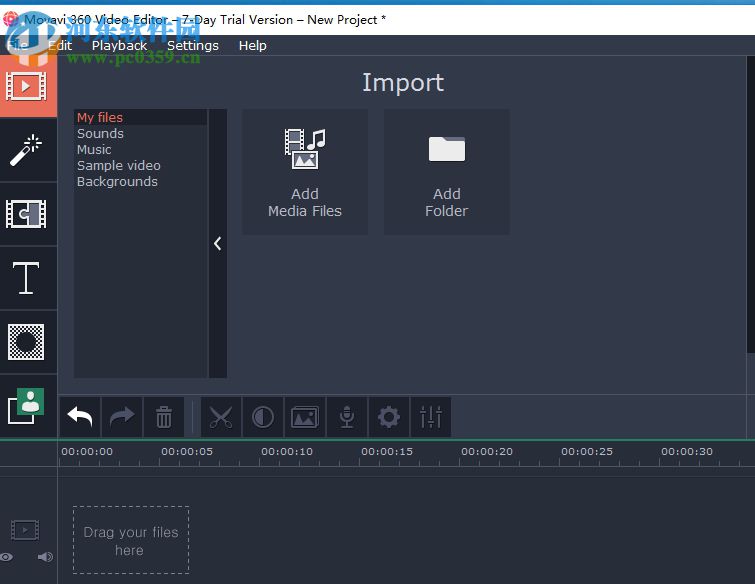755x584 pixels.
Task: Click the video track film icon
Action: 25,530
